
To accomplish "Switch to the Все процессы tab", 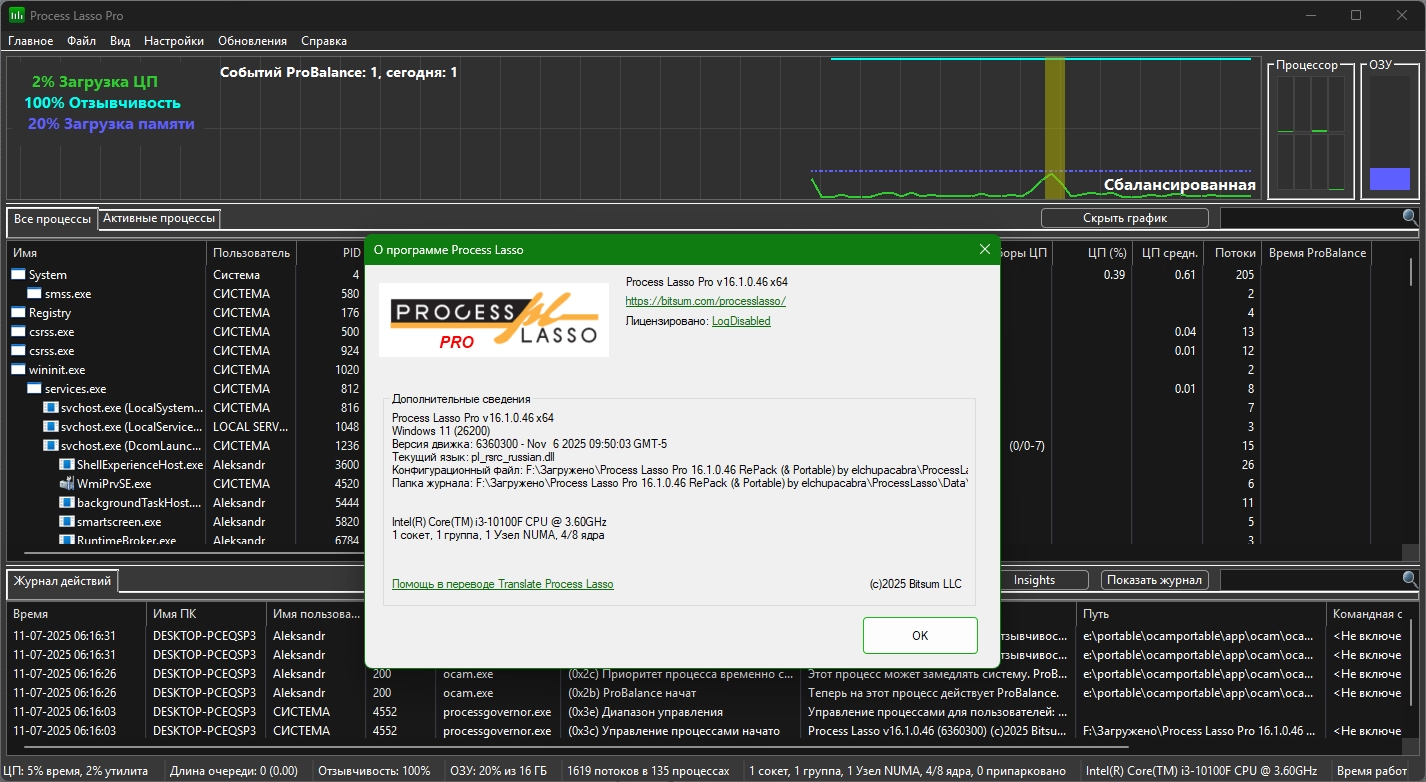I will pos(52,218).
